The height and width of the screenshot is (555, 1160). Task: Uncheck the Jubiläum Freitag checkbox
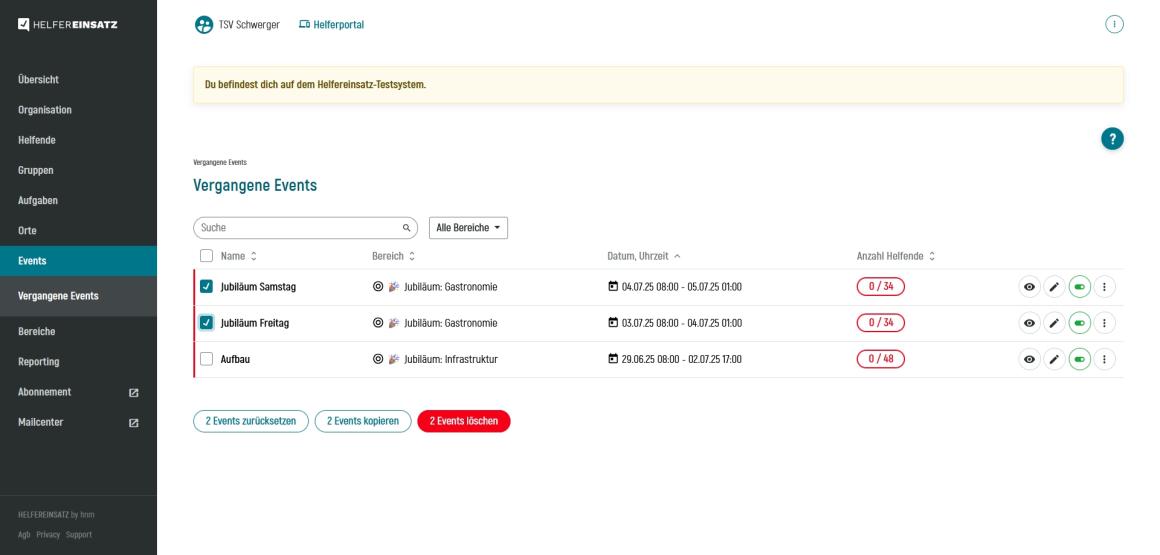[x=207, y=323]
